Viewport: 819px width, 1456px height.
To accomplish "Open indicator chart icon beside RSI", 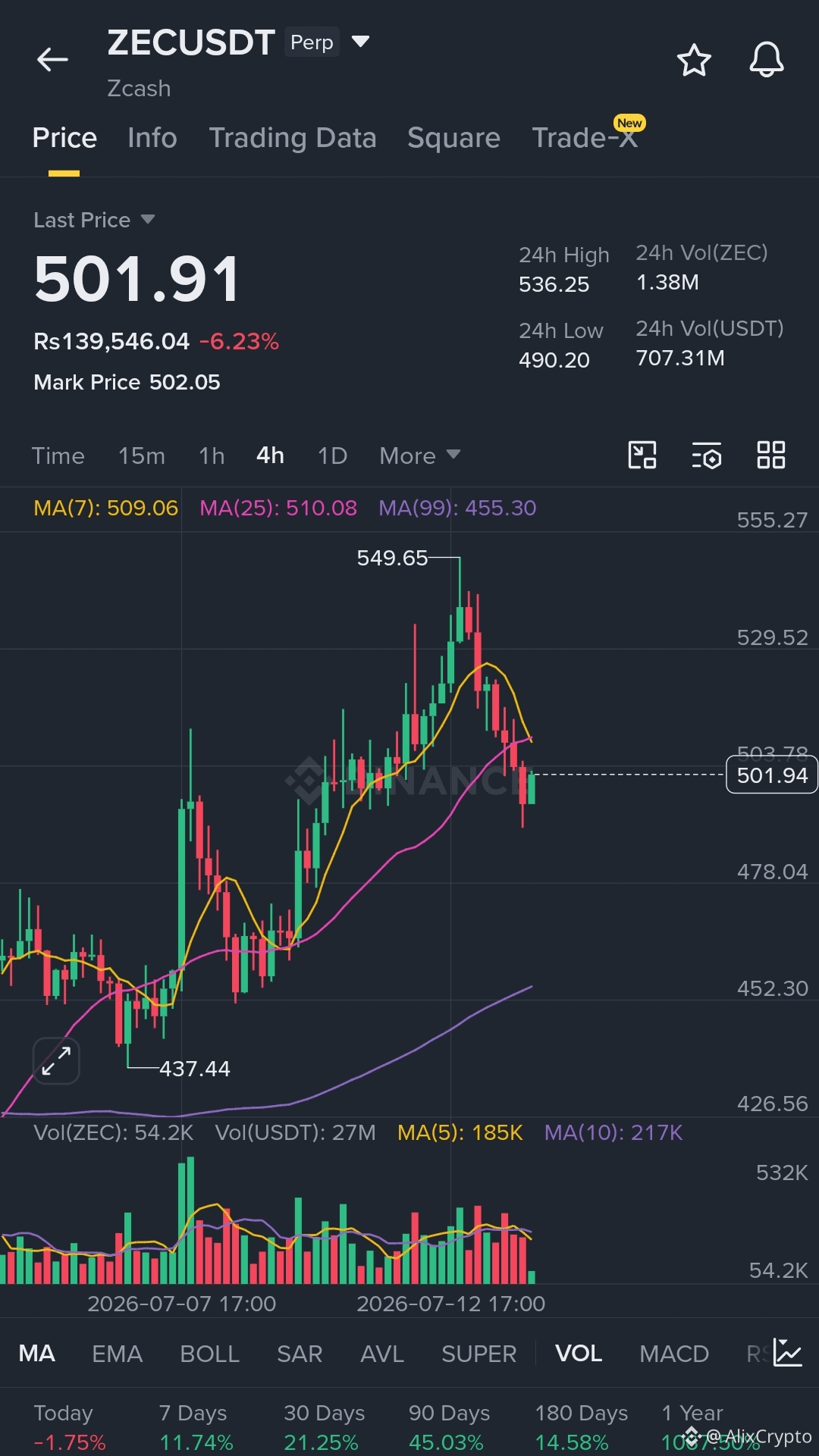I will tap(787, 1353).
